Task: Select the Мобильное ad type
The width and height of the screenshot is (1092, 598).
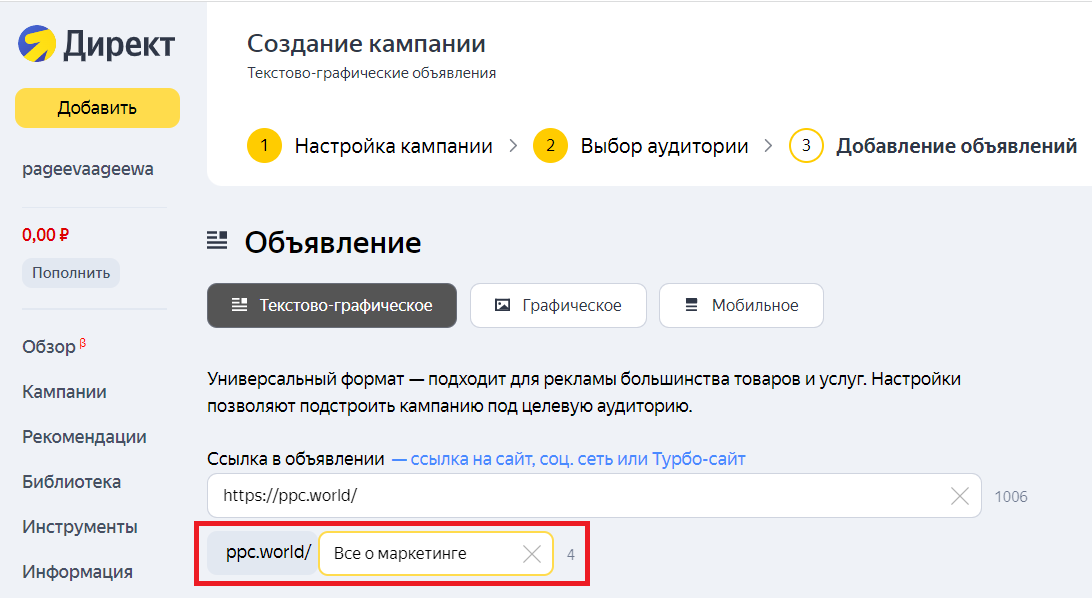Action: click(741, 306)
